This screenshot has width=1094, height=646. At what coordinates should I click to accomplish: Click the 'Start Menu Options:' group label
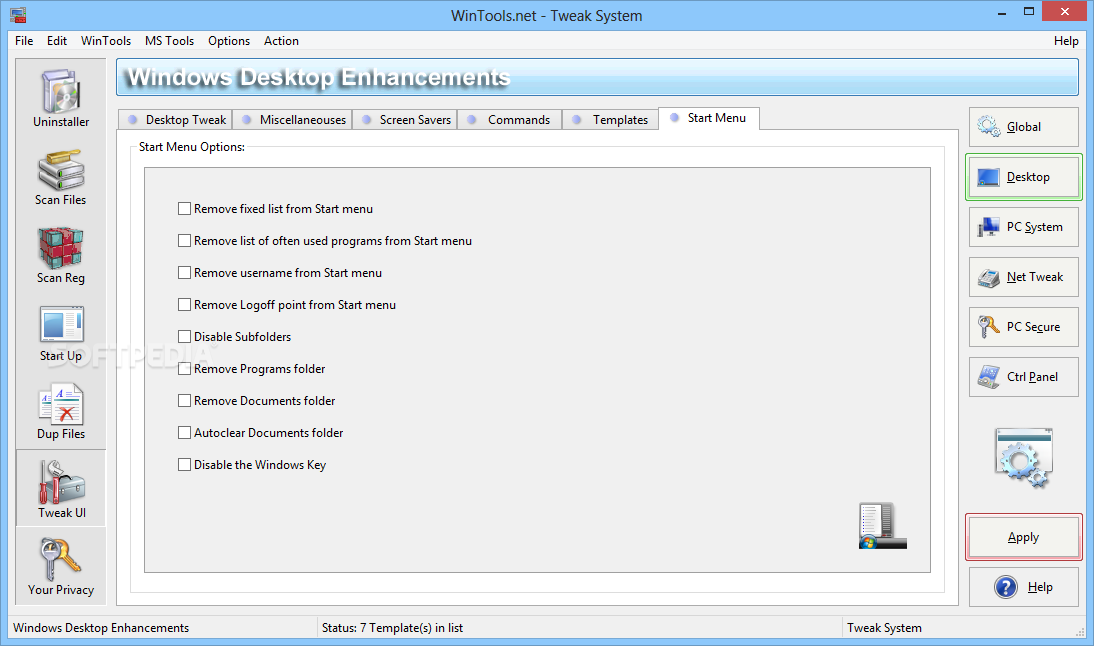(192, 147)
